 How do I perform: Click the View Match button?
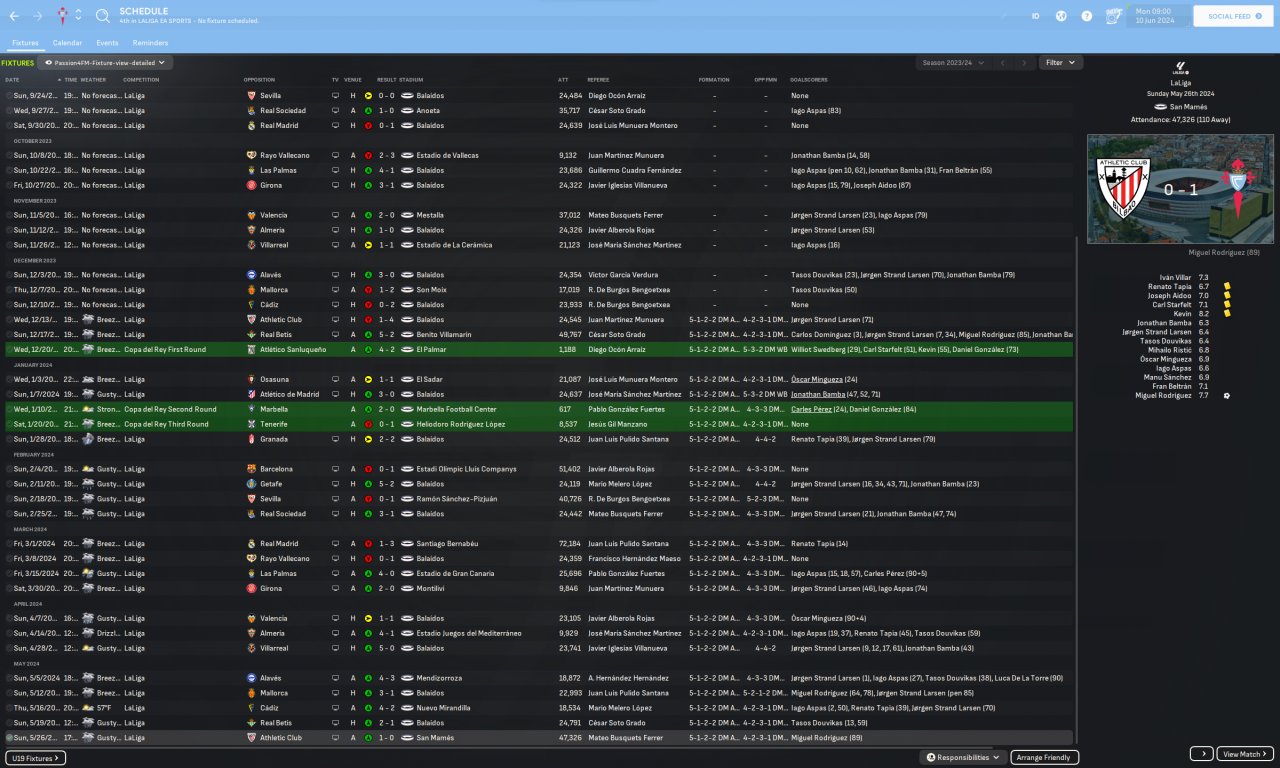(1246, 754)
